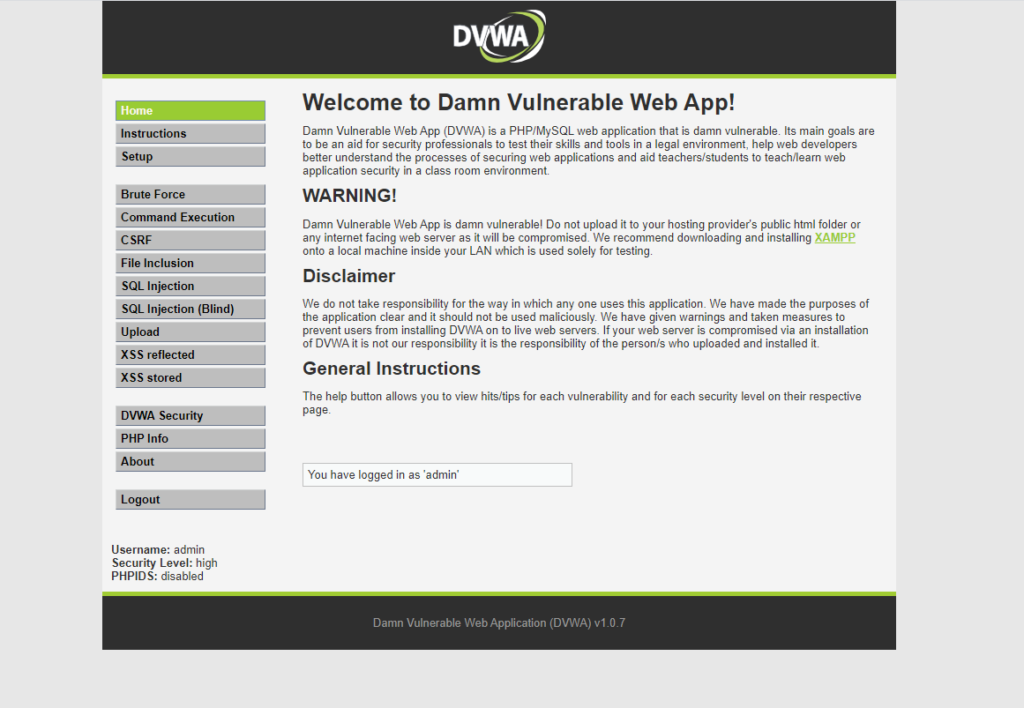
Task: Open XSS stored page
Action: [x=190, y=377]
